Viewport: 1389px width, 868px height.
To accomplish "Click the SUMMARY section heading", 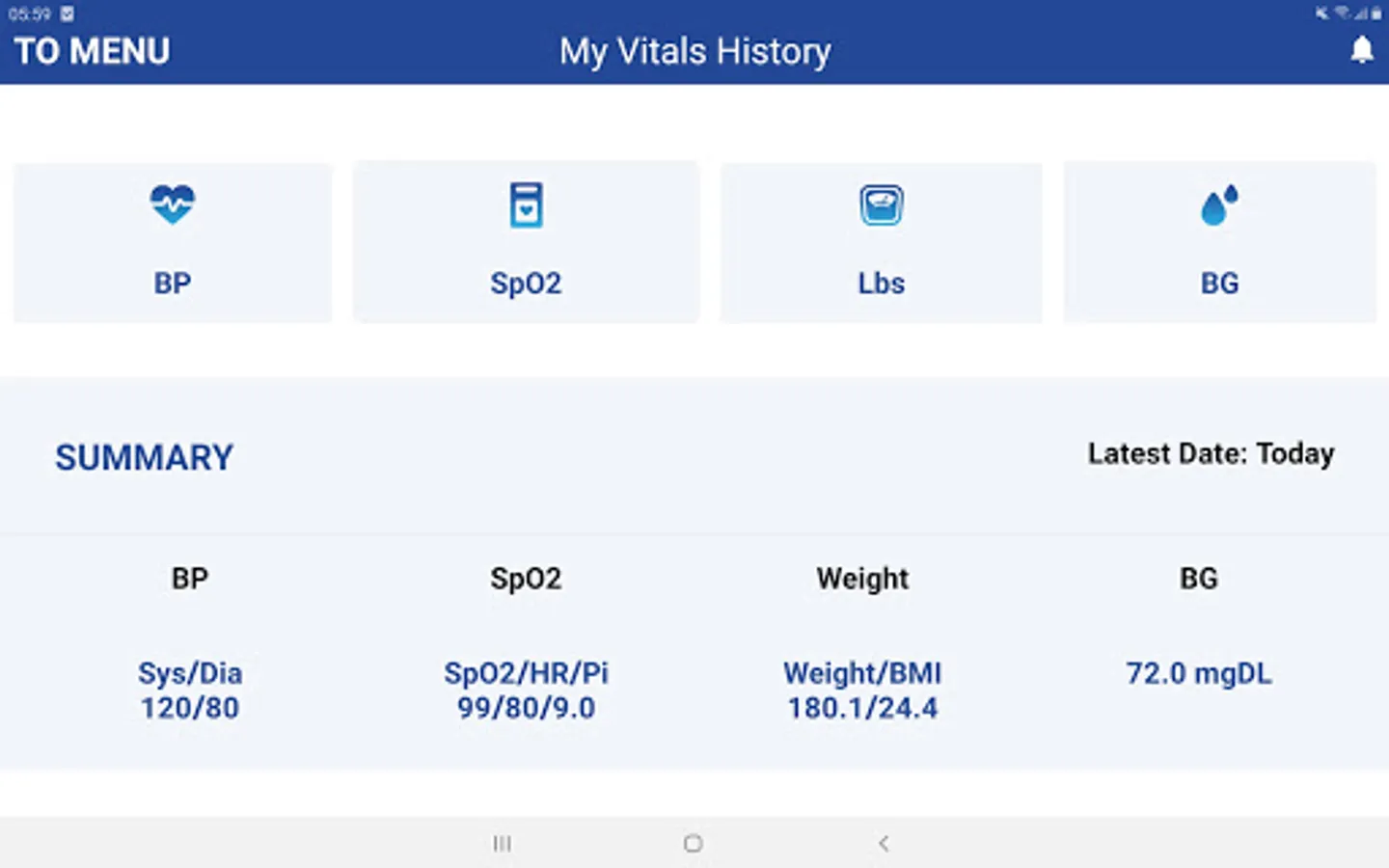I will pyautogui.click(x=145, y=457).
